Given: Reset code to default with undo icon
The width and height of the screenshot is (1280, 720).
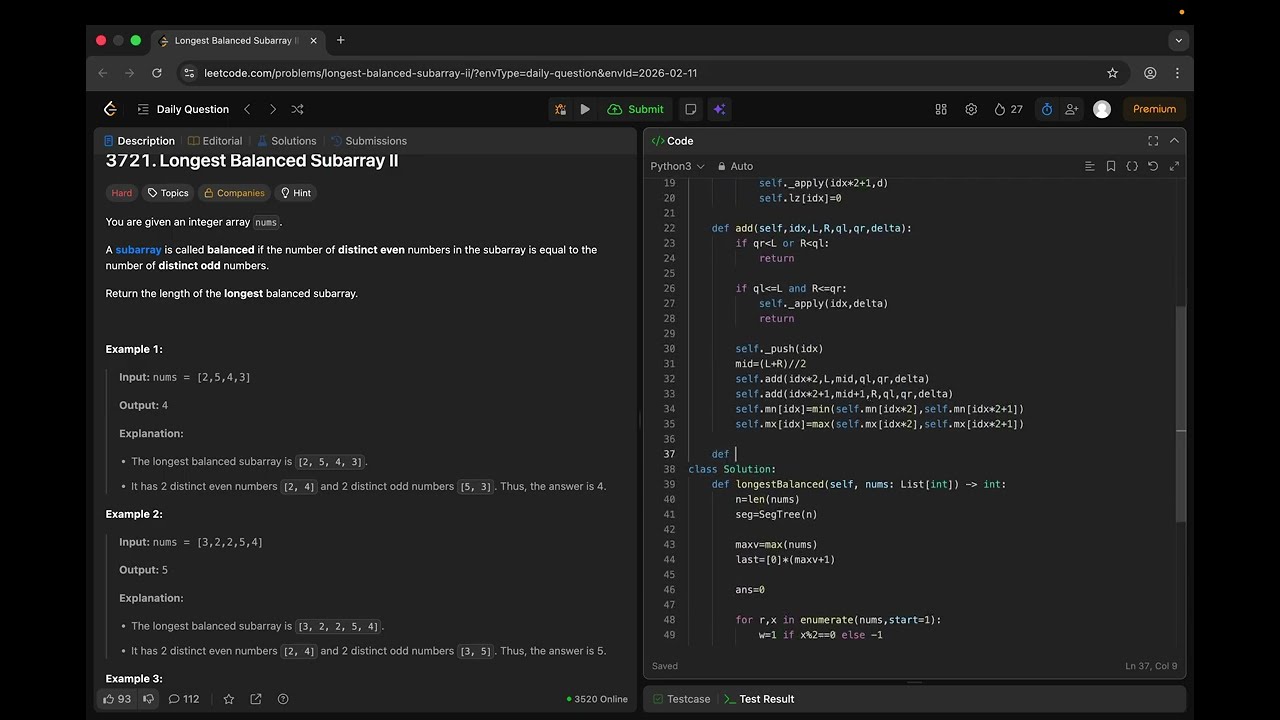Looking at the screenshot, I should pos(1153,166).
